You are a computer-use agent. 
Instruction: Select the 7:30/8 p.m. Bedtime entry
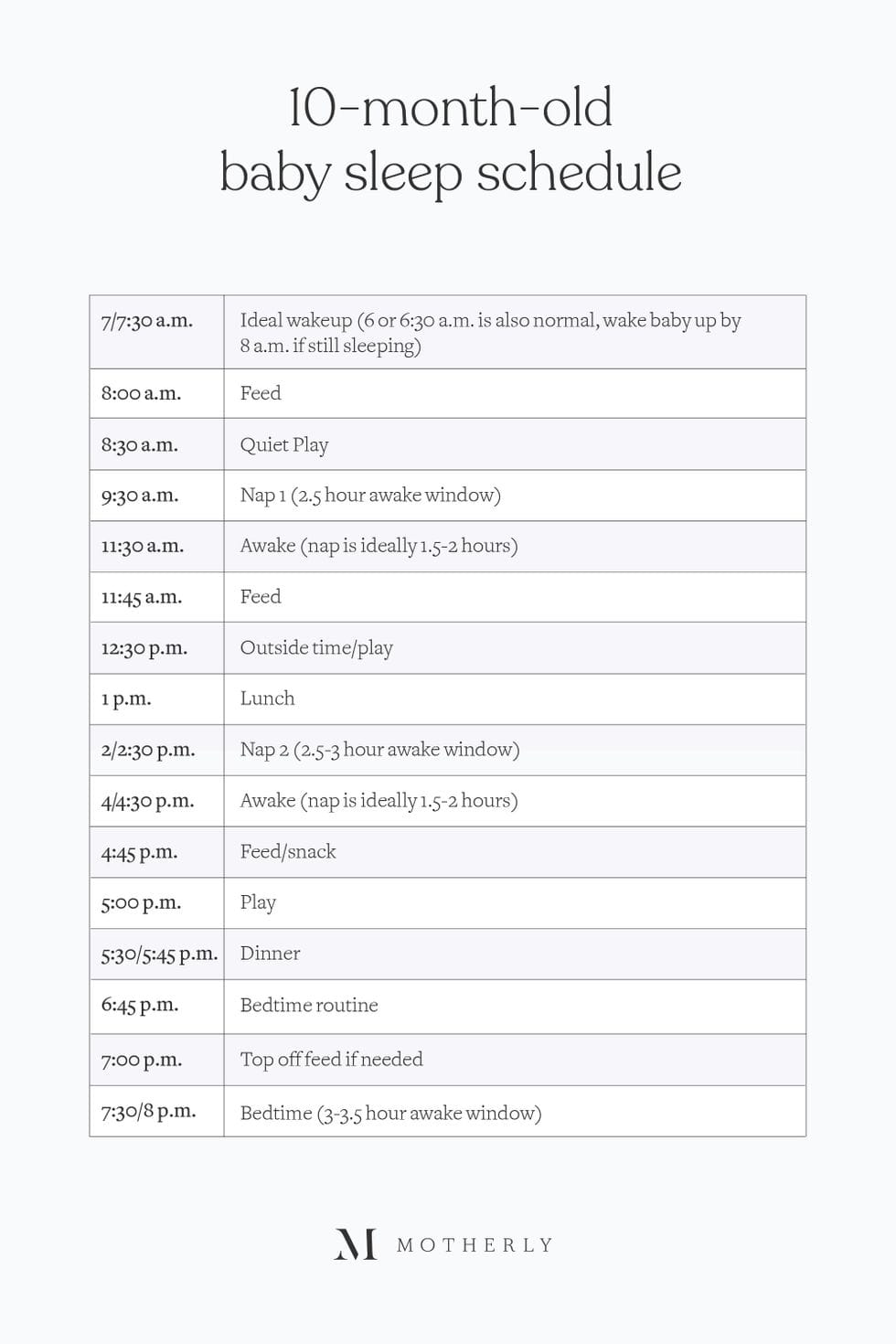pyautogui.click(x=390, y=1114)
